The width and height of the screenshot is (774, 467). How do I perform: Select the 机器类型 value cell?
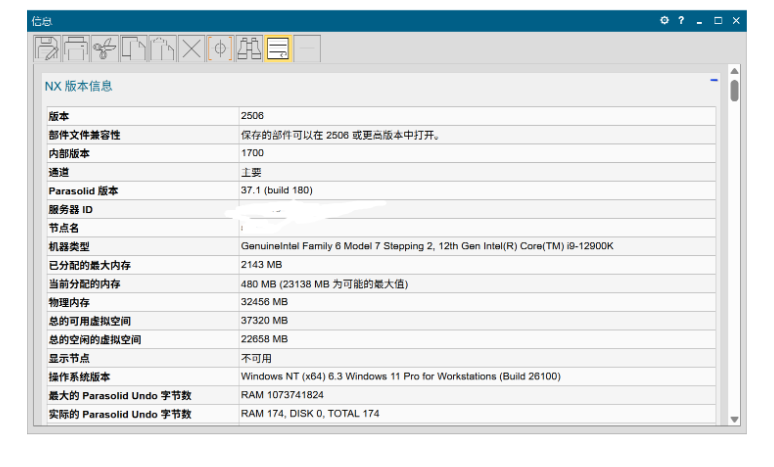[426, 246]
